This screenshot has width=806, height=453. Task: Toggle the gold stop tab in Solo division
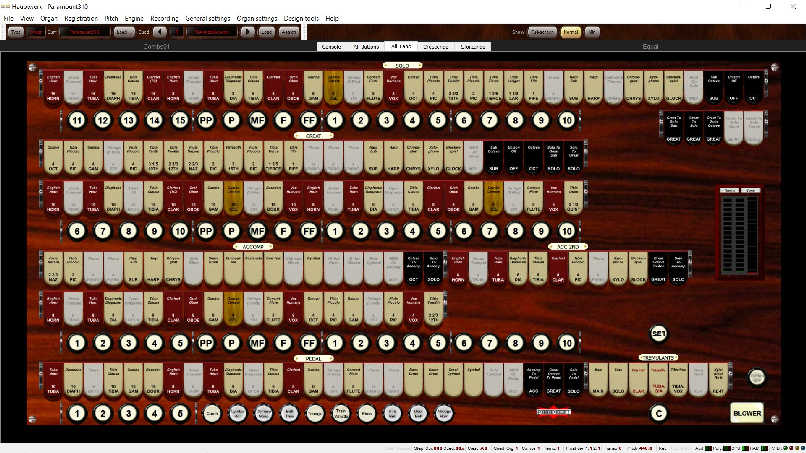pyautogui.click(x=333, y=88)
